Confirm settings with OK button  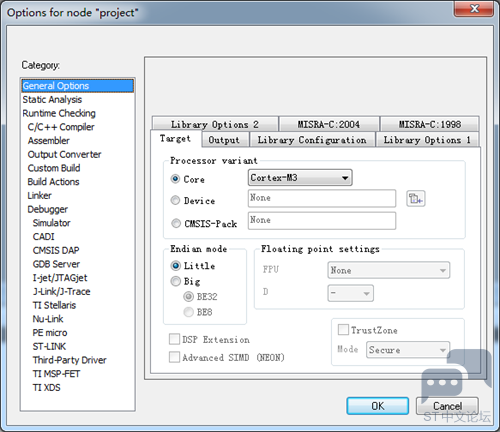click(378, 406)
